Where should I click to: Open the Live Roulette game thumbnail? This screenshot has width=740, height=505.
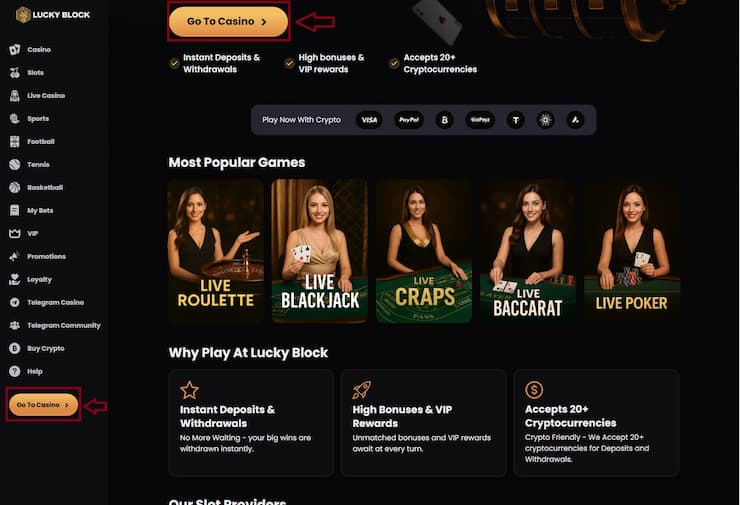point(216,251)
